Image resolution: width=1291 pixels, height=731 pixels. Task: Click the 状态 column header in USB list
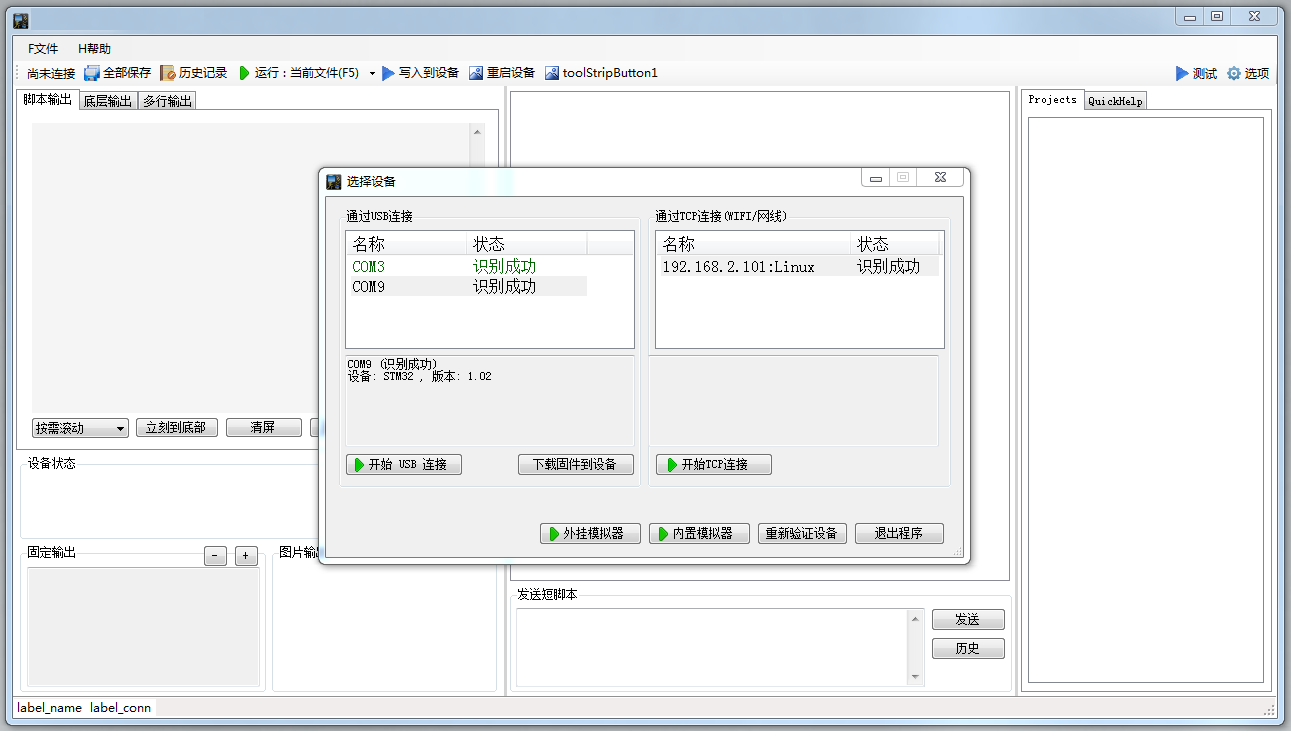click(526, 244)
